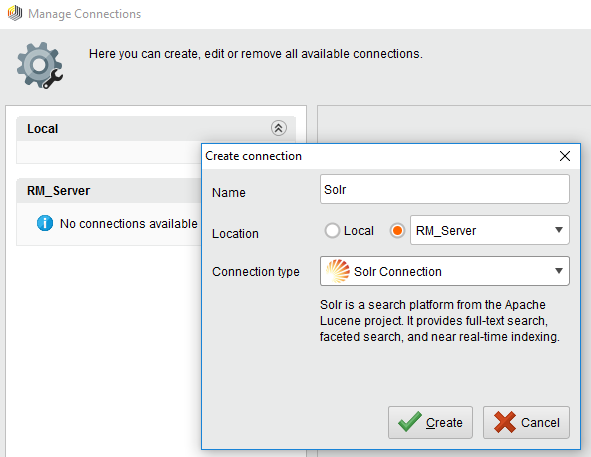Select the RM_Server header in connections list

(109, 191)
